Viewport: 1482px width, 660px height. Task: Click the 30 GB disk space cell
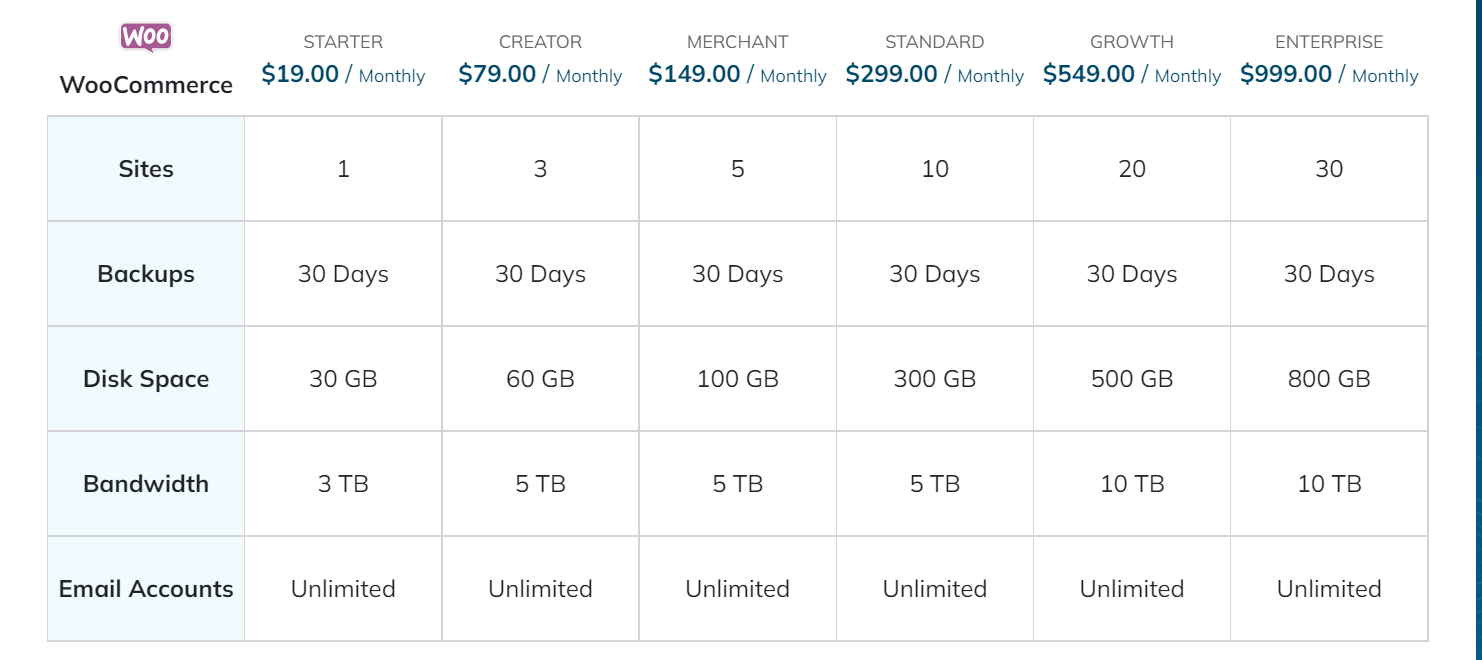click(343, 379)
